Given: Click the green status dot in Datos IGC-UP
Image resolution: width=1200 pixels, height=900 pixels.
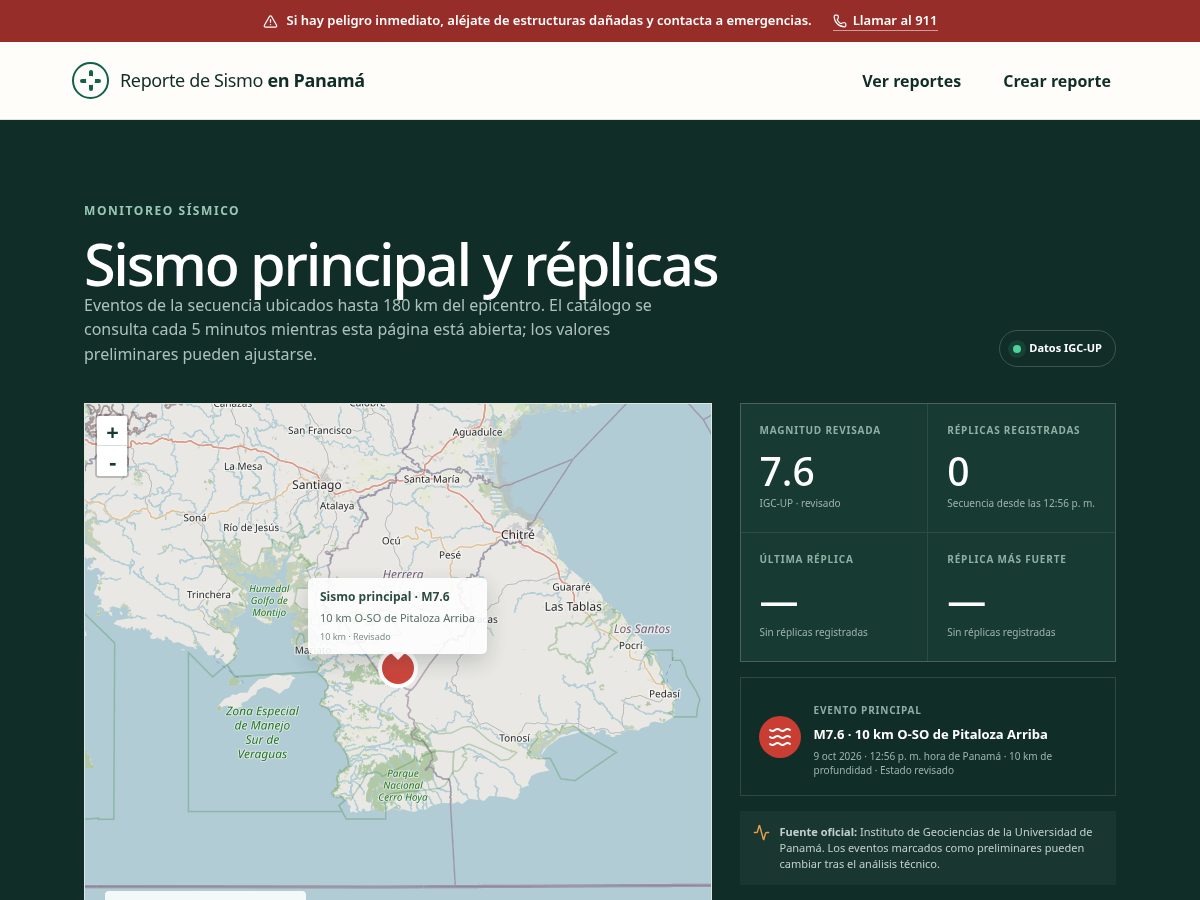Looking at the screenshot, I should click(1018, 349).
